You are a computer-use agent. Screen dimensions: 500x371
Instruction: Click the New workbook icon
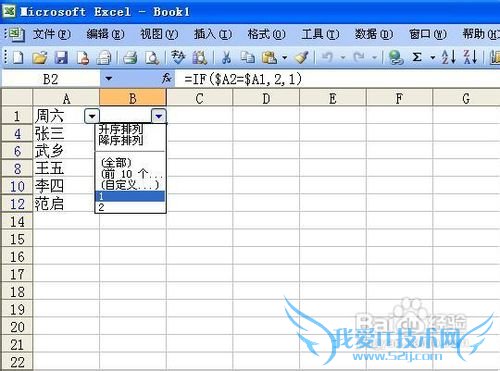tap(18, 57)
